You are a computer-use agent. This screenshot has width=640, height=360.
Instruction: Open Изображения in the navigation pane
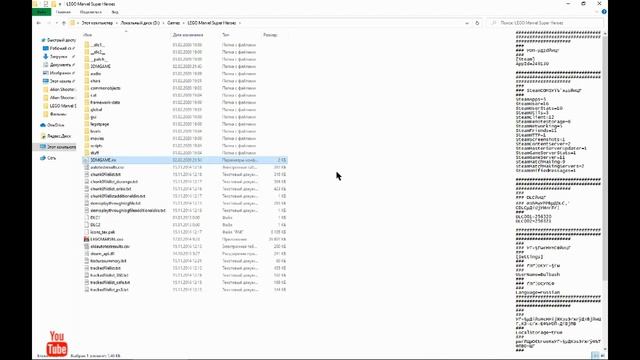pos(60,73)
